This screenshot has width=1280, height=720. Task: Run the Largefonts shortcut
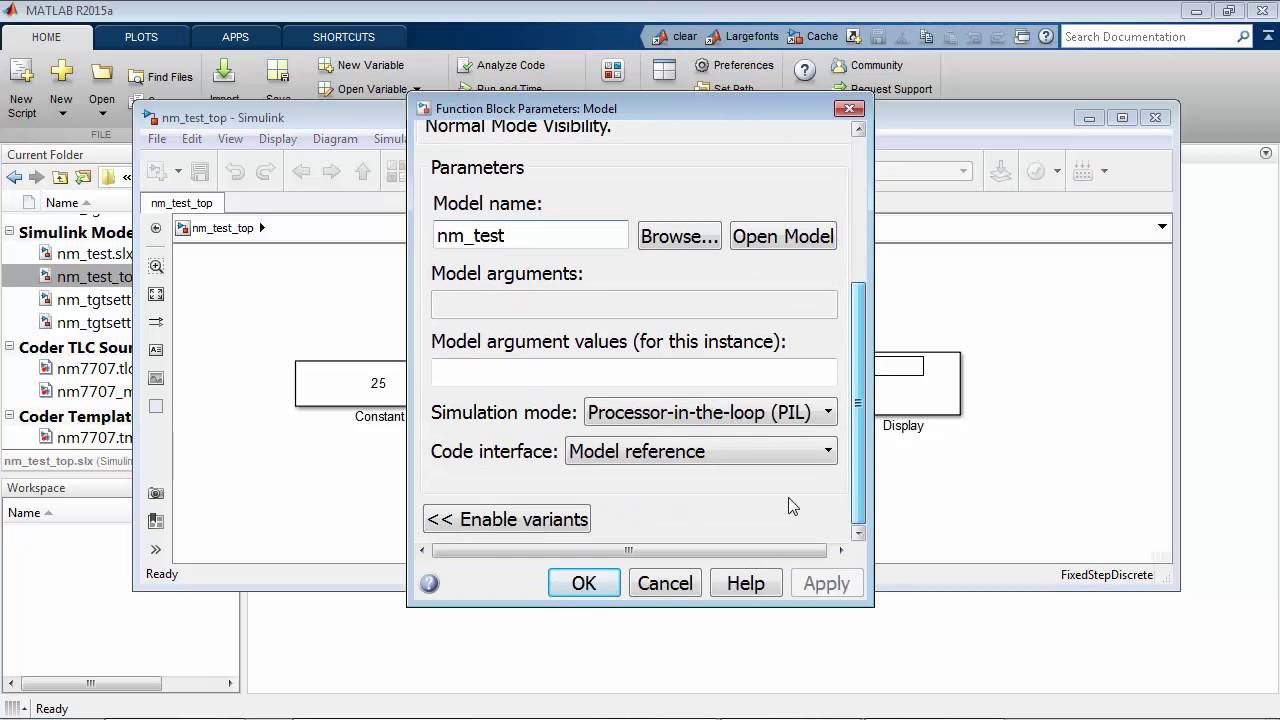(741, 37)
